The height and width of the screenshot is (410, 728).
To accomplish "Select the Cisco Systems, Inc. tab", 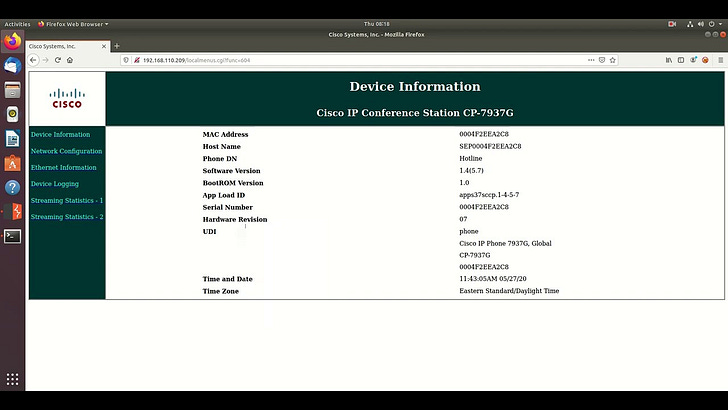I will [x=67, y=46].
